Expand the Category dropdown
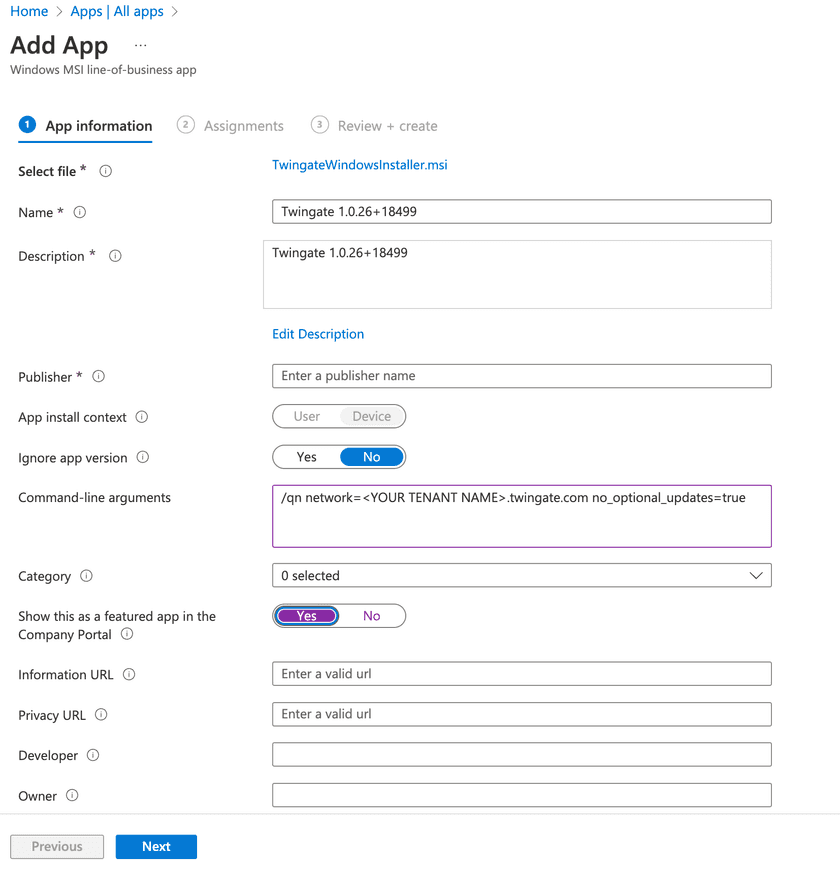The image size is (840, 871). click(521, 576)
